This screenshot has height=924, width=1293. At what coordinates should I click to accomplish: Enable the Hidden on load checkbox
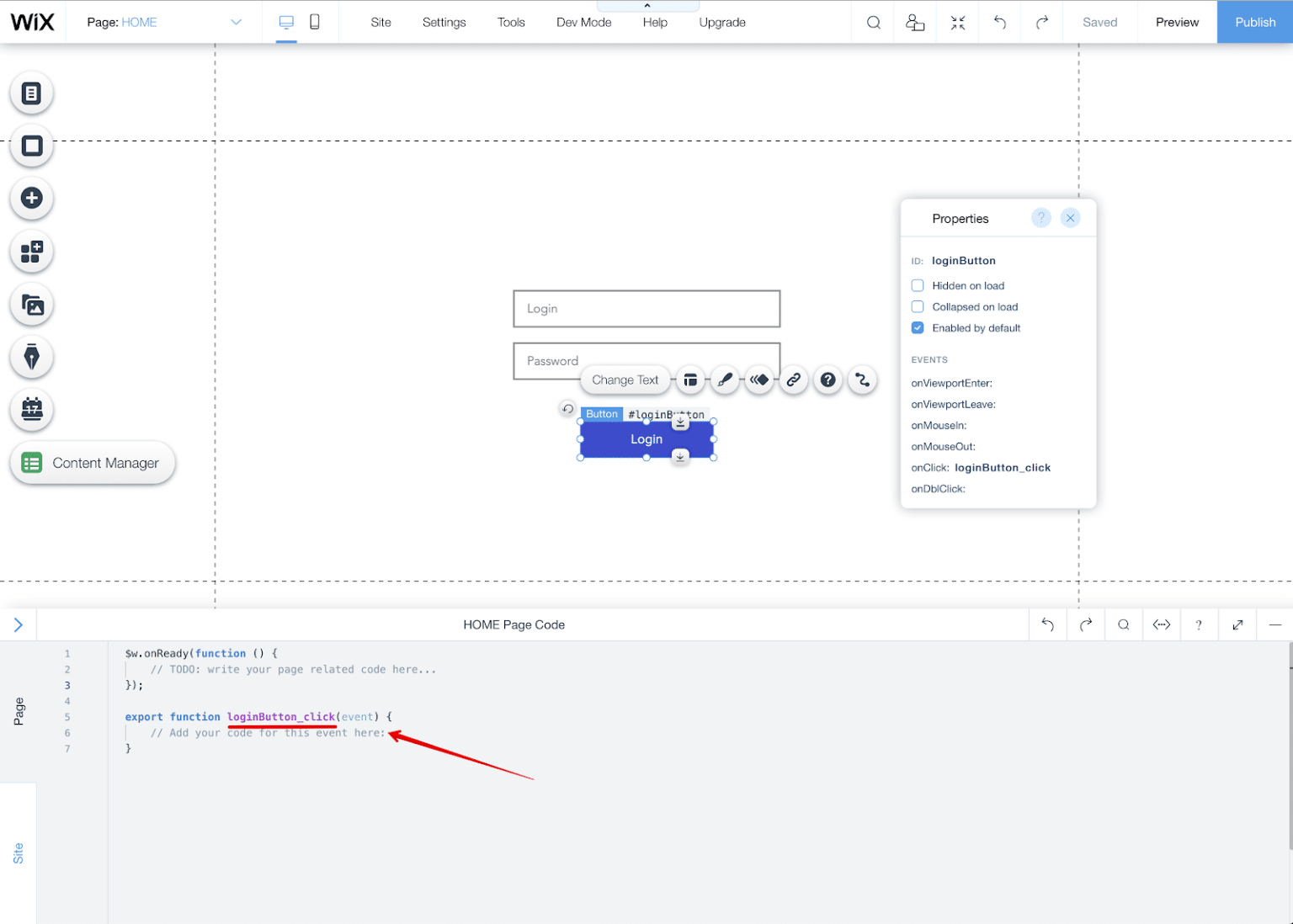click(917, 285)
